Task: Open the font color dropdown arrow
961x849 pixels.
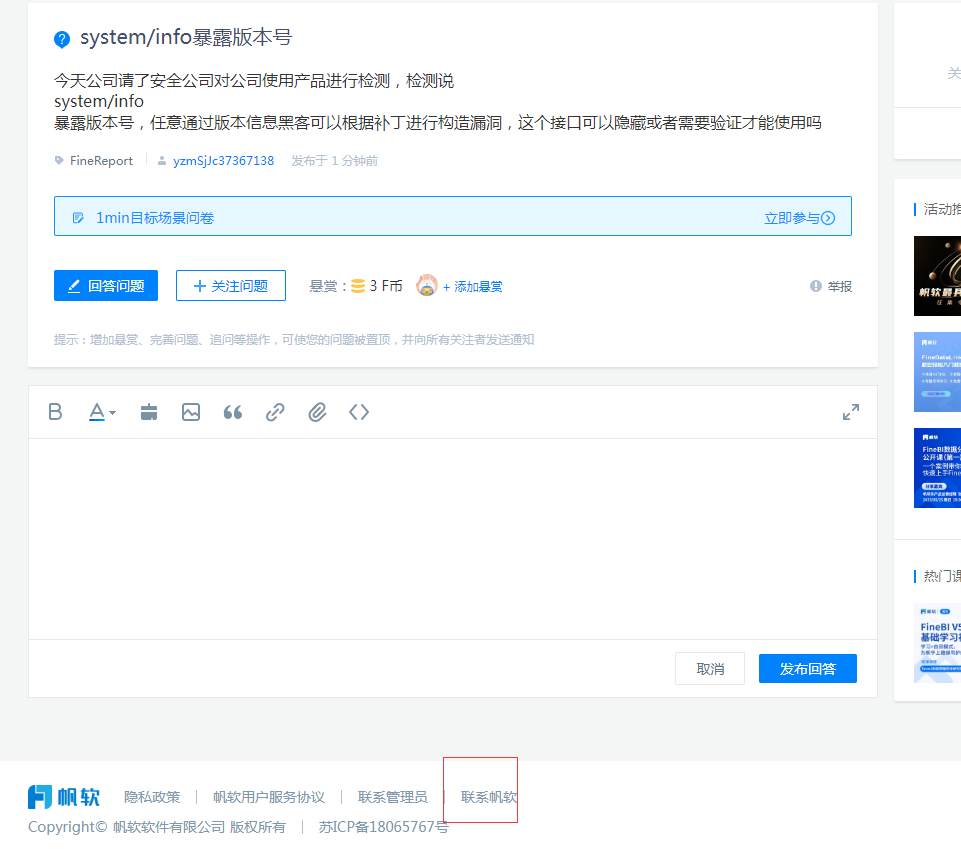Action: [112, 413]
